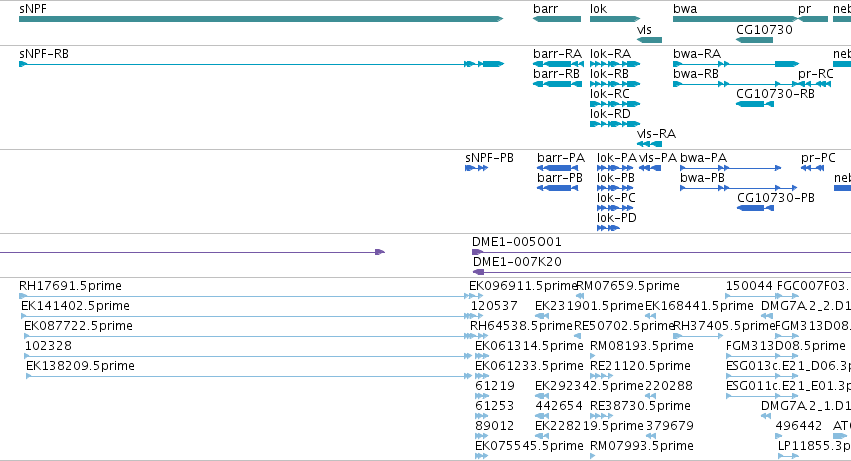Click feature 220288

(650, 396)
